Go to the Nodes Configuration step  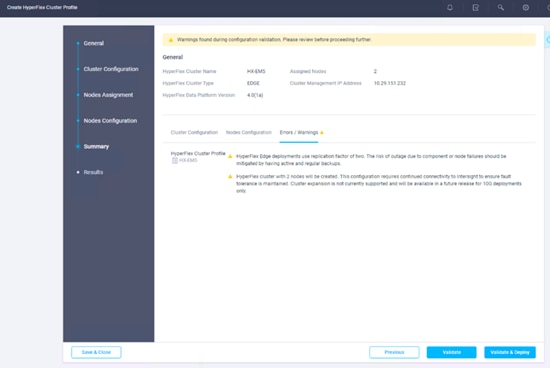110,121
